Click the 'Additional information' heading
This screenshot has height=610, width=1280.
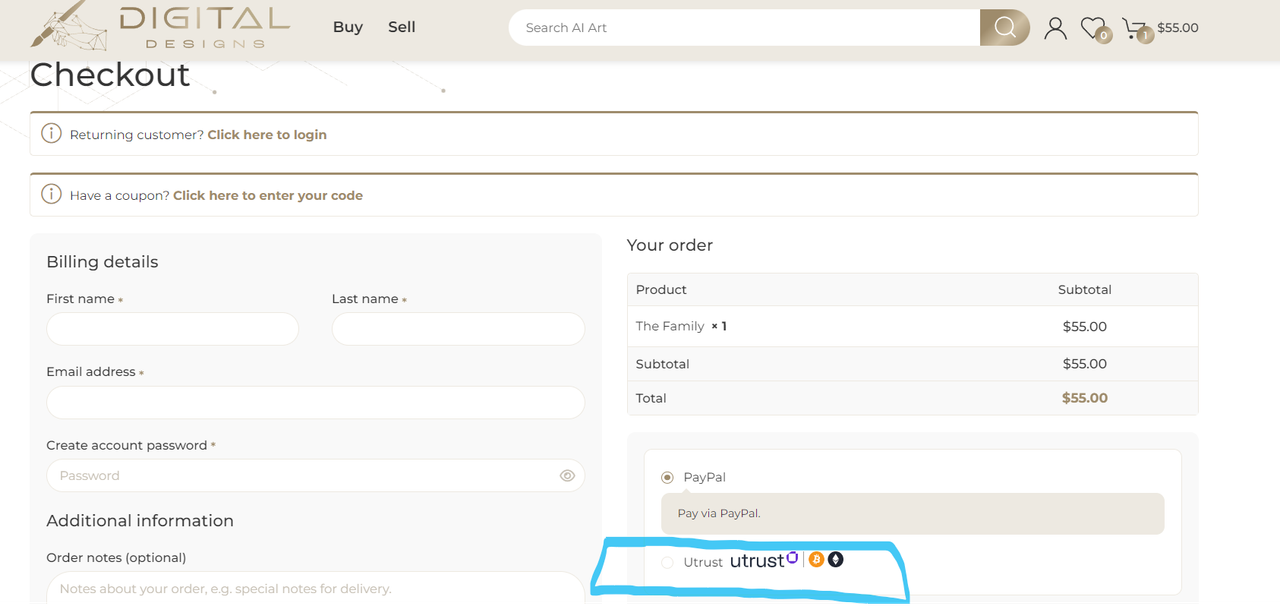(x=140, y=521)
